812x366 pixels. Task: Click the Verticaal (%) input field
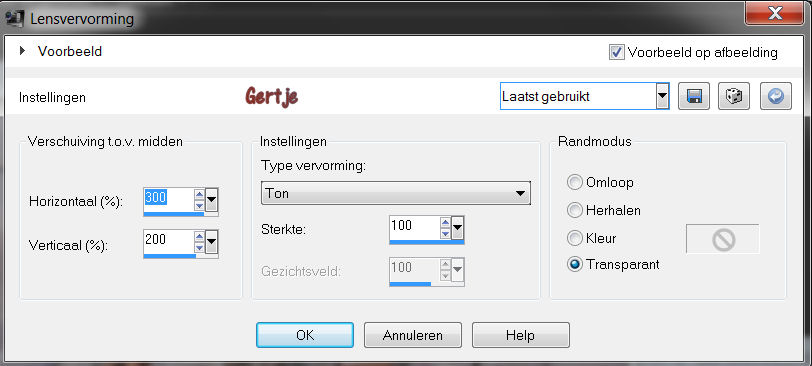tap(168, 241)
